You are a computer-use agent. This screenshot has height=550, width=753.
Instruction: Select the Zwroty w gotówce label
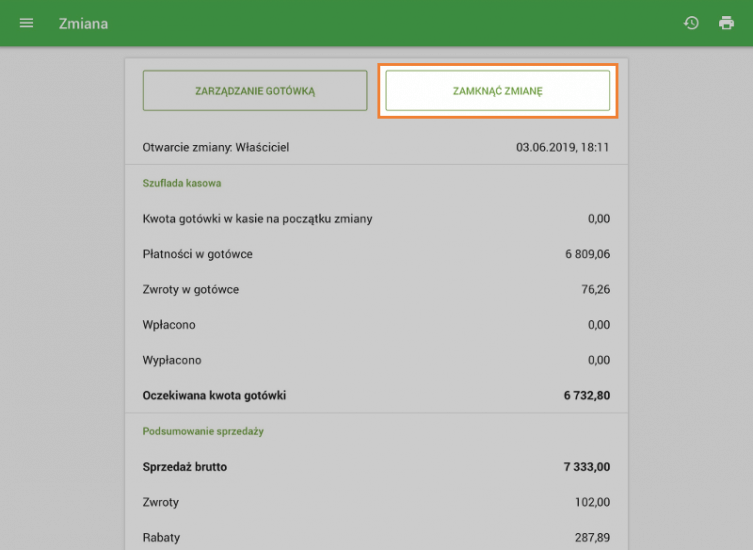(191, 290)
